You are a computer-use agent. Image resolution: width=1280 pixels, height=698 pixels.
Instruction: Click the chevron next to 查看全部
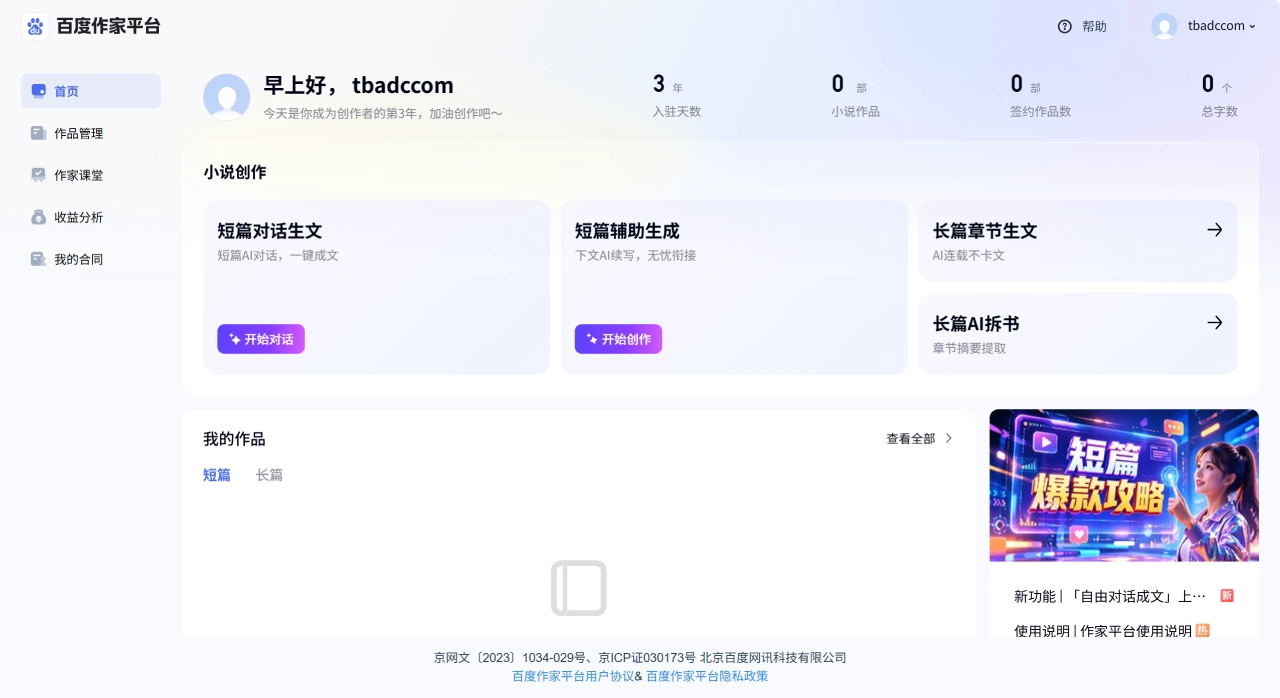pyautogui.click(x=949, y=438)
